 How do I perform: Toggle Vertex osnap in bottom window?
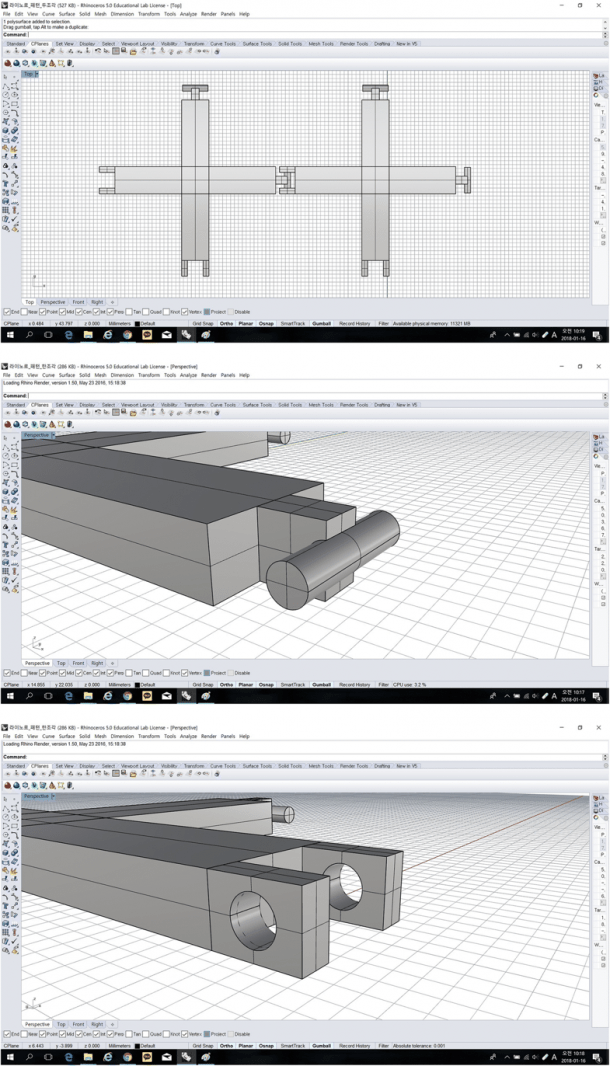[x=185, y=1034]
